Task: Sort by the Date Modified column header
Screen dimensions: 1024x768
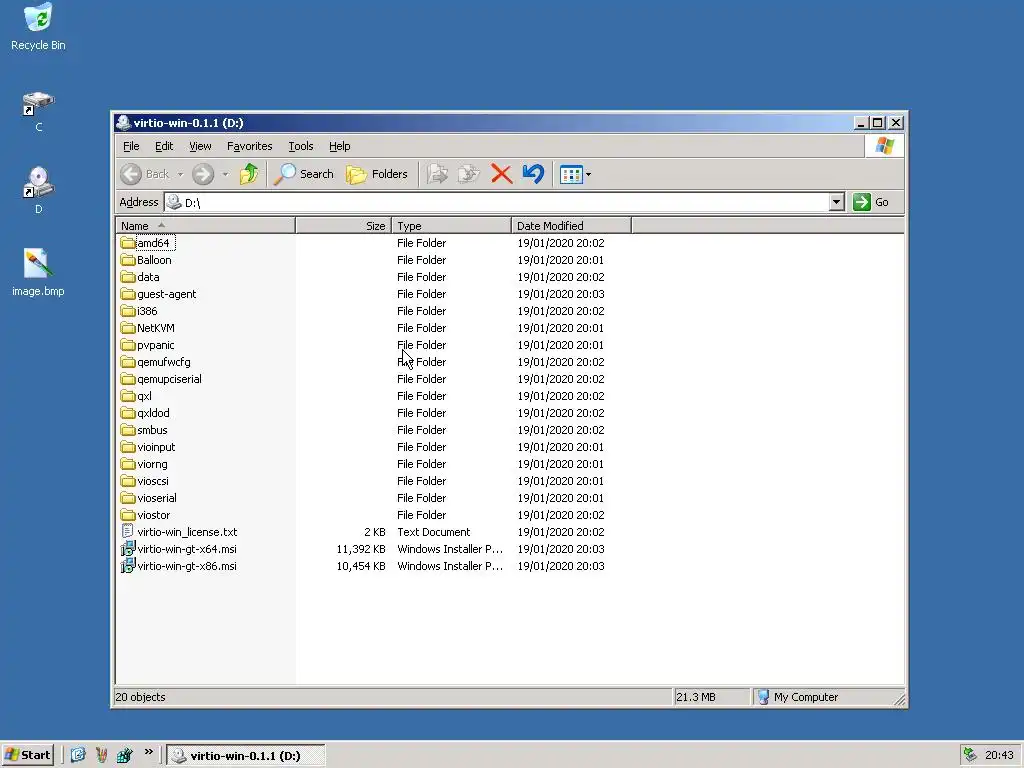Action: coord(571,226)
